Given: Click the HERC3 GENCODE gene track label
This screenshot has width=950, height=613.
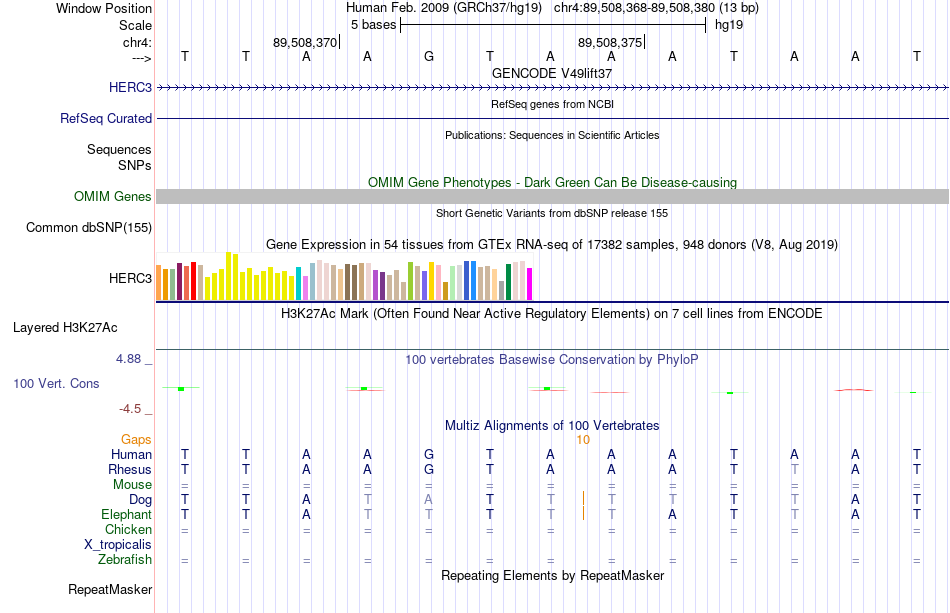Looking at the screenshot, I should coord(130,87).
